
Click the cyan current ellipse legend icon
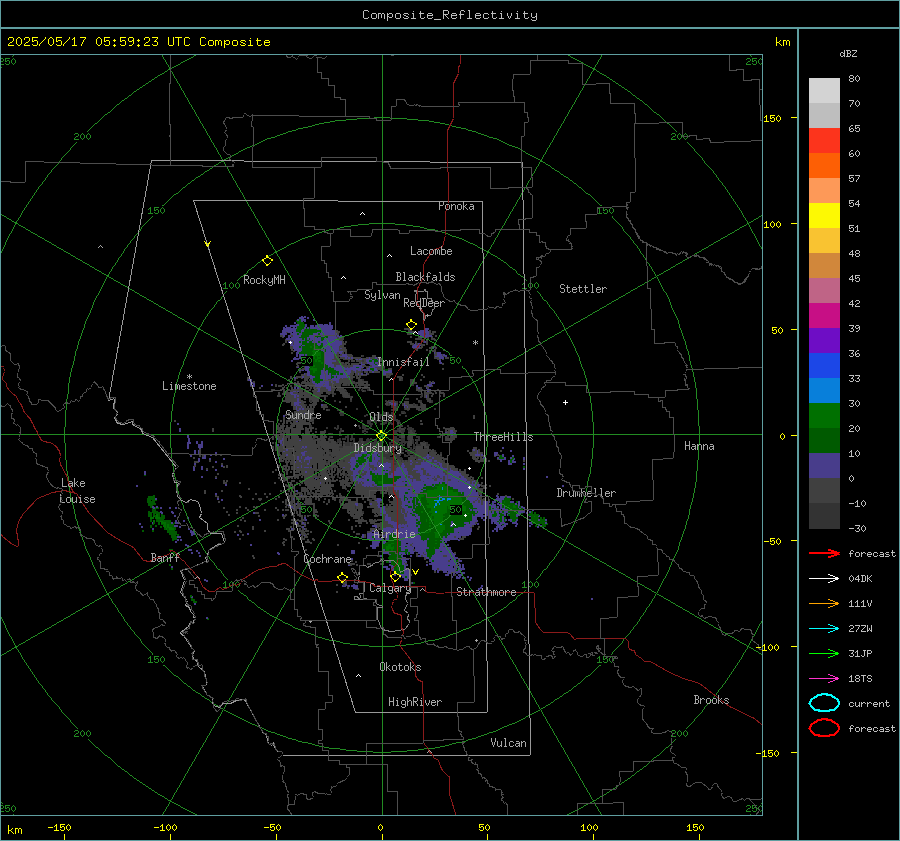pyautogui.click(x=824, y=703)
